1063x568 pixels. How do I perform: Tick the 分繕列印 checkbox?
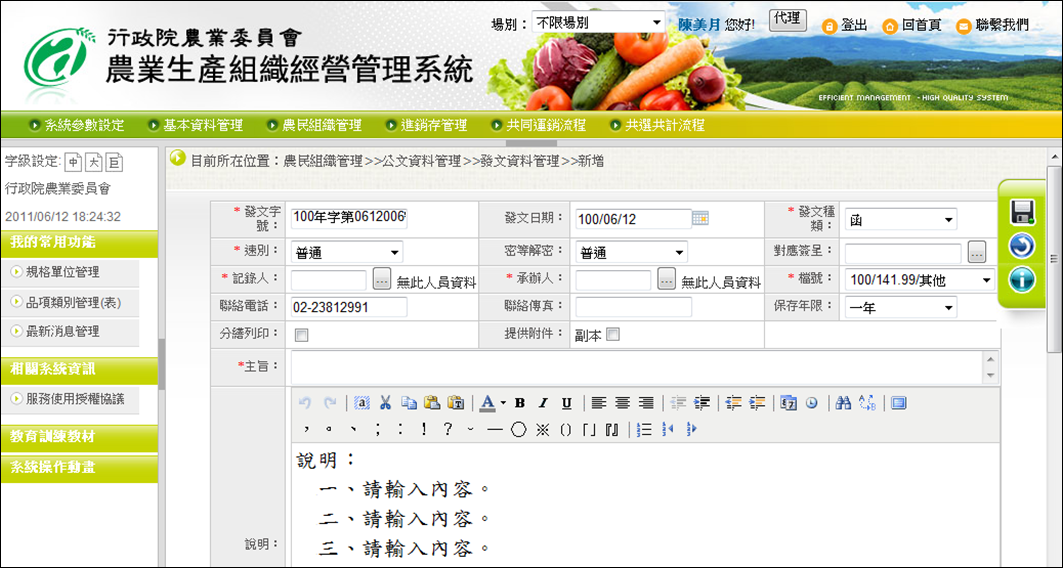[x=302, y=335]
